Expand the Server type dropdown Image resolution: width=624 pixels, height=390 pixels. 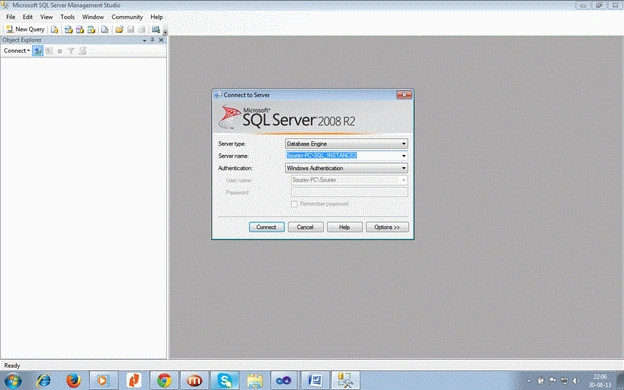tap(404, 144)
